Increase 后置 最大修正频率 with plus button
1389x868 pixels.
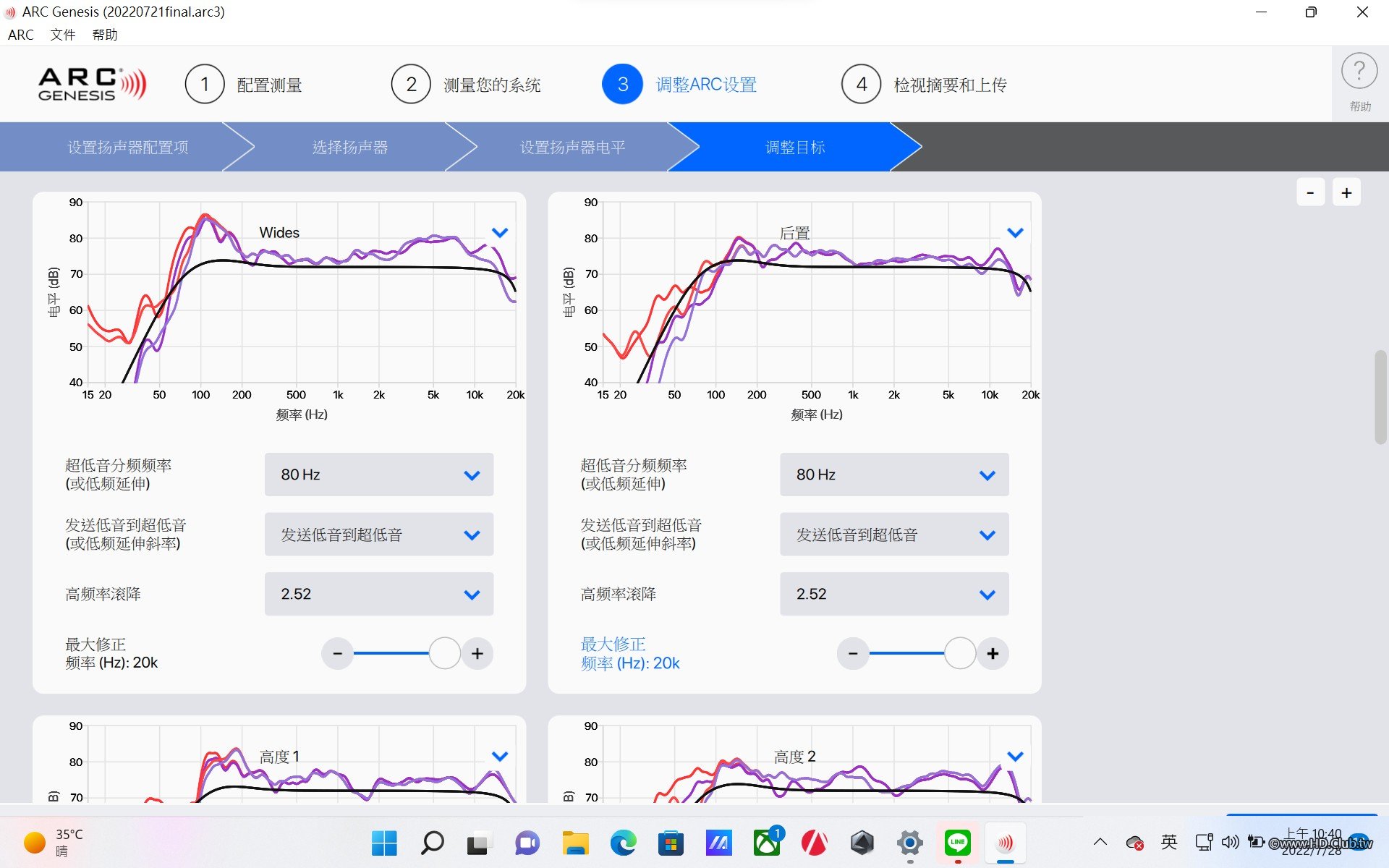coord(993,654)
